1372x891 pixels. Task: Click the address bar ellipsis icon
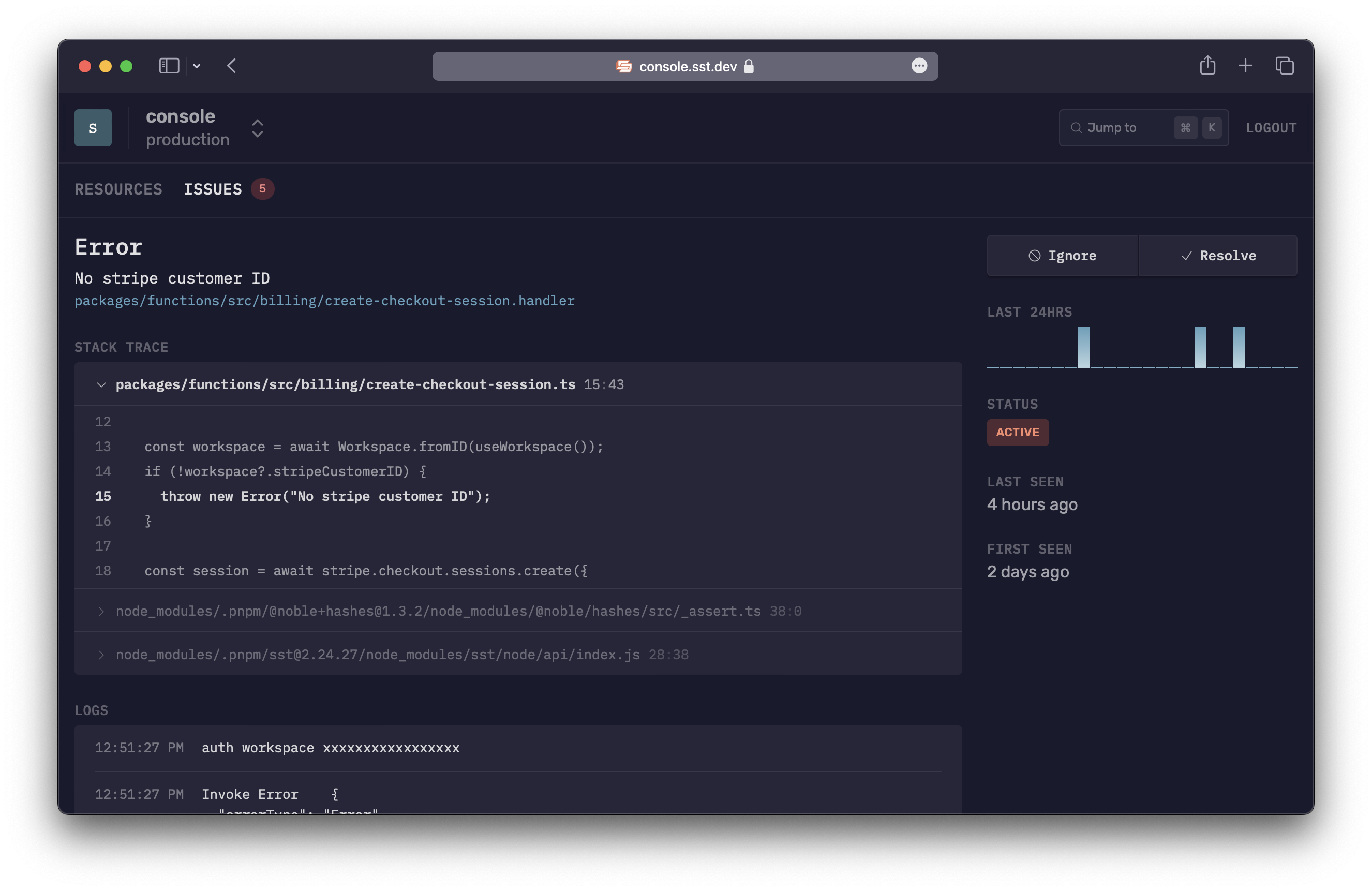click(919, 66)
